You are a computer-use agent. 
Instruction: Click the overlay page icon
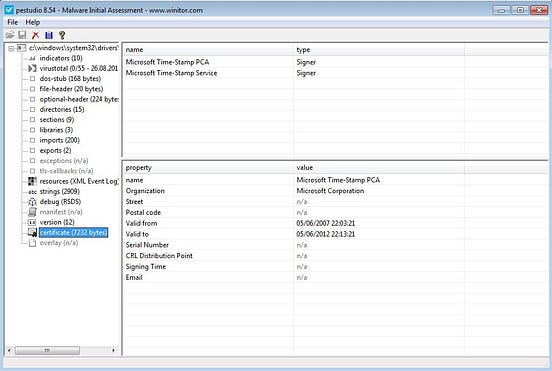click(x=32, y=243)
